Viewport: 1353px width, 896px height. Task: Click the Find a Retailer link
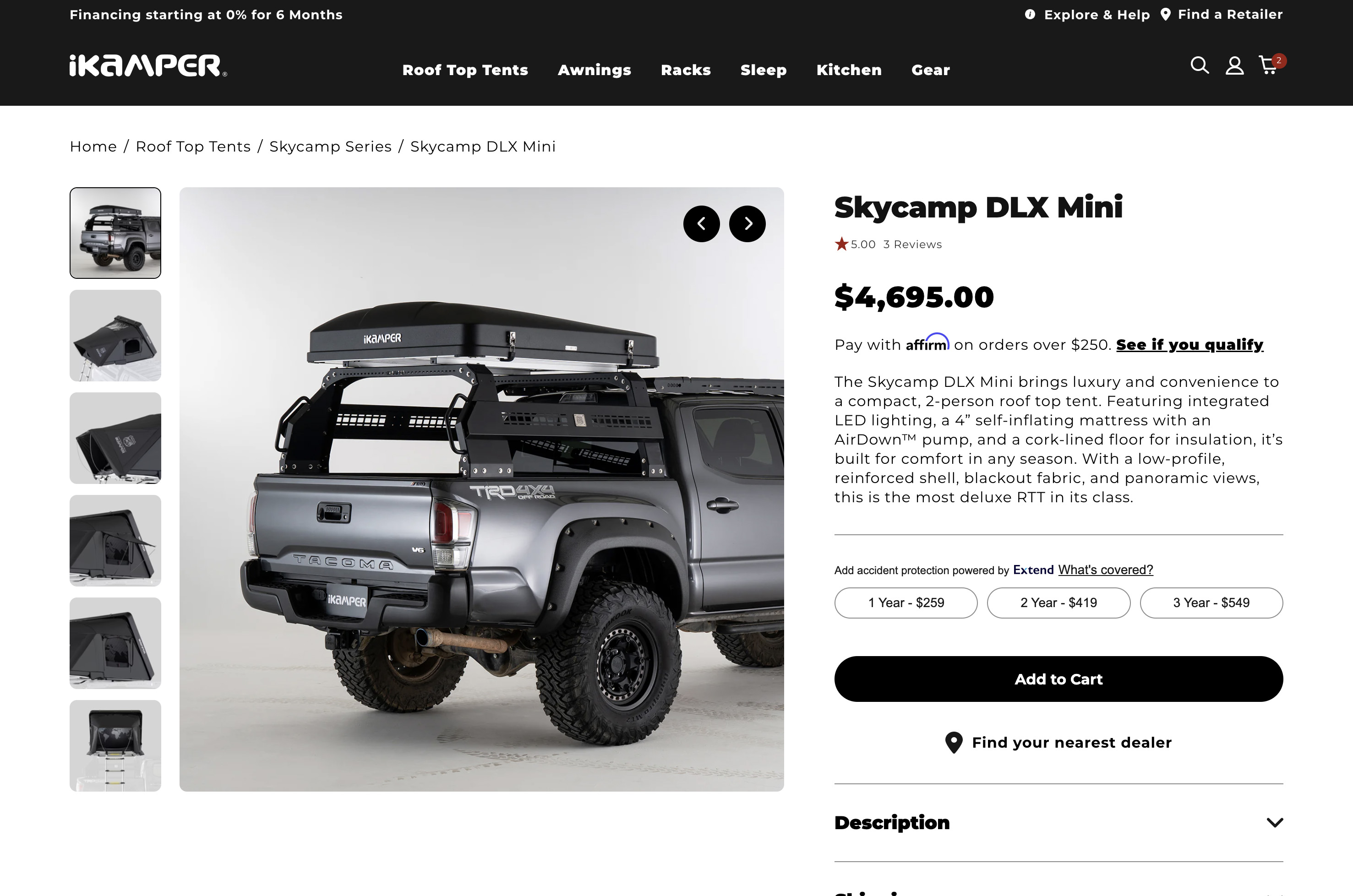point(1229,15)
